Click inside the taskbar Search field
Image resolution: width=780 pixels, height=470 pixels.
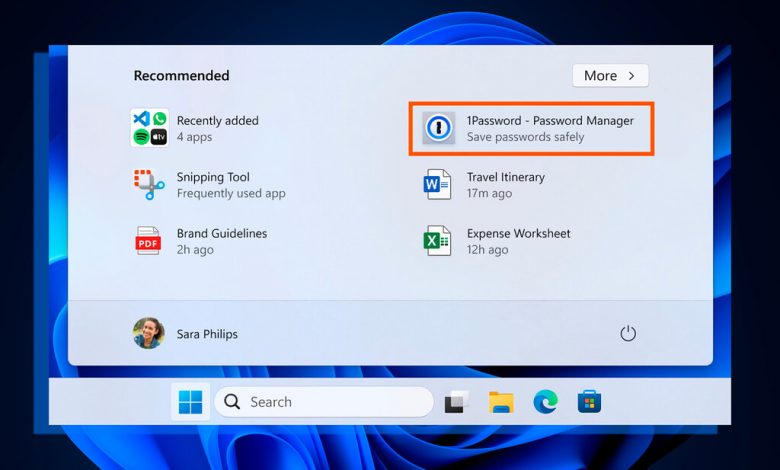(x=324, y=402)
